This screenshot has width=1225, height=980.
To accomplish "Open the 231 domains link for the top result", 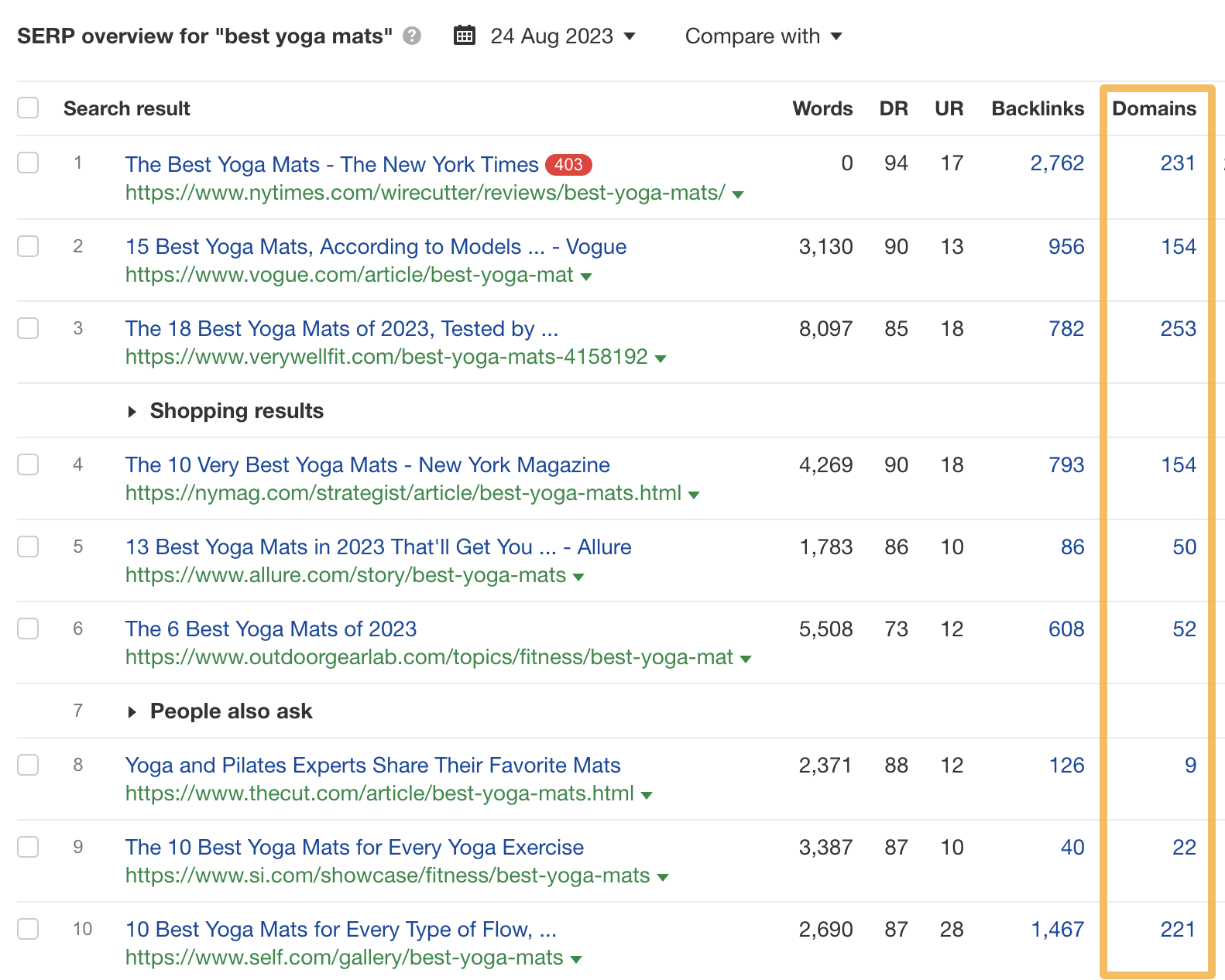I will coord(1178,163).
